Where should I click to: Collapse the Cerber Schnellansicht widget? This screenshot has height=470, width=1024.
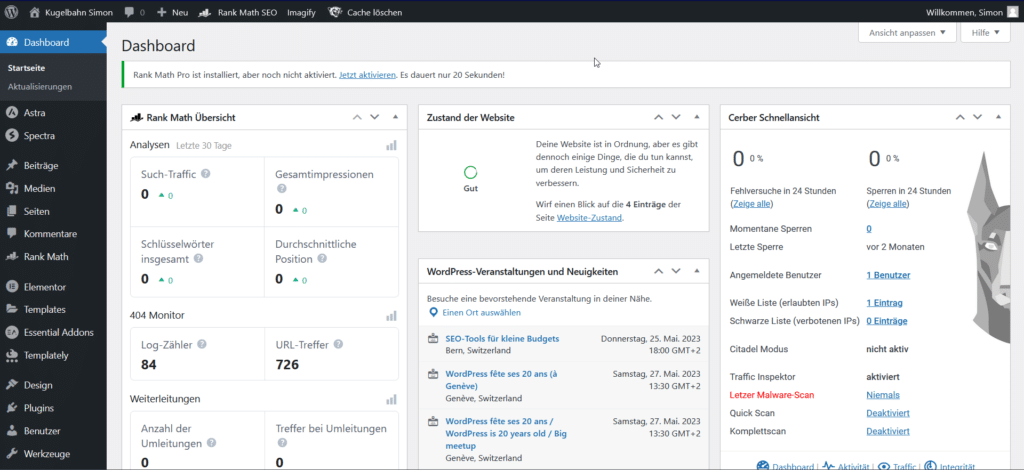coord(998,118)
